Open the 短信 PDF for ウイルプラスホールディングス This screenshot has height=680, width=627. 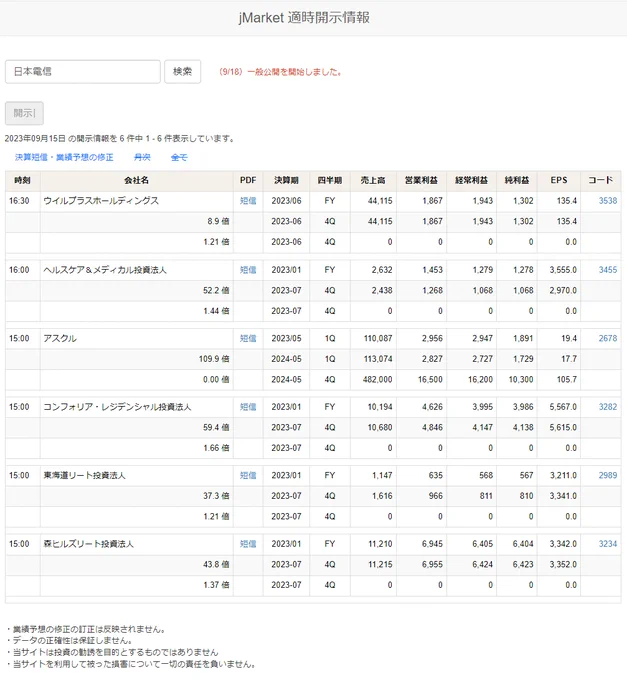248,201
